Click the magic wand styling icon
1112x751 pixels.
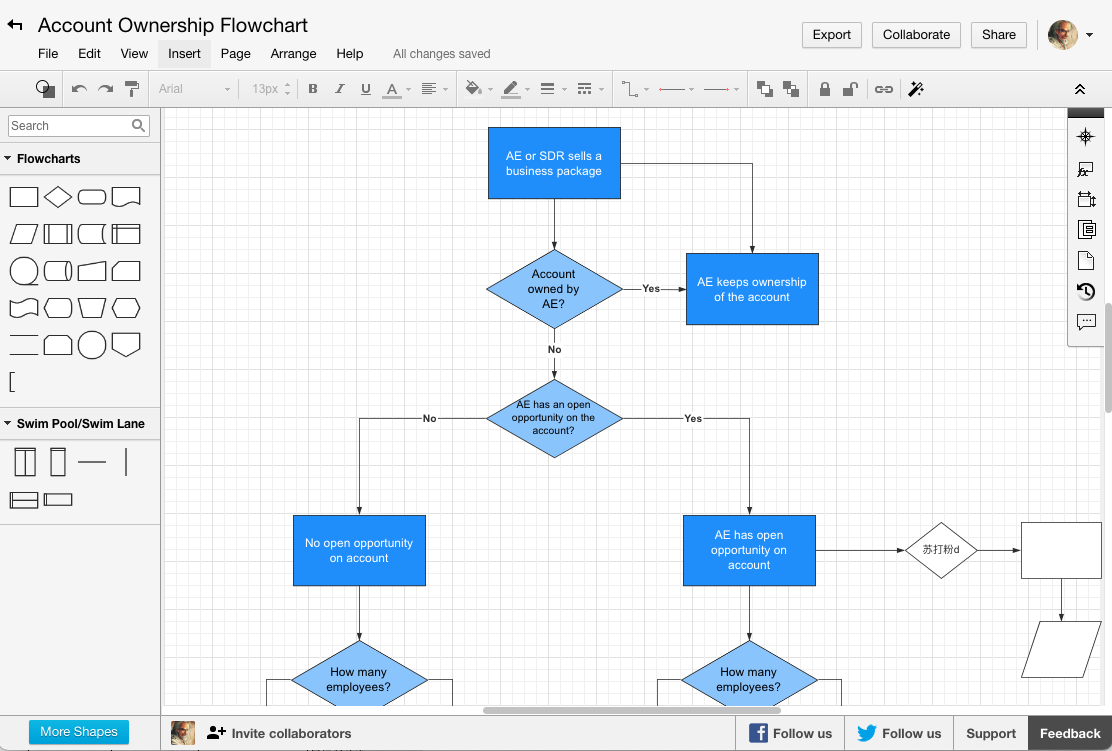(x=915, y=89)
